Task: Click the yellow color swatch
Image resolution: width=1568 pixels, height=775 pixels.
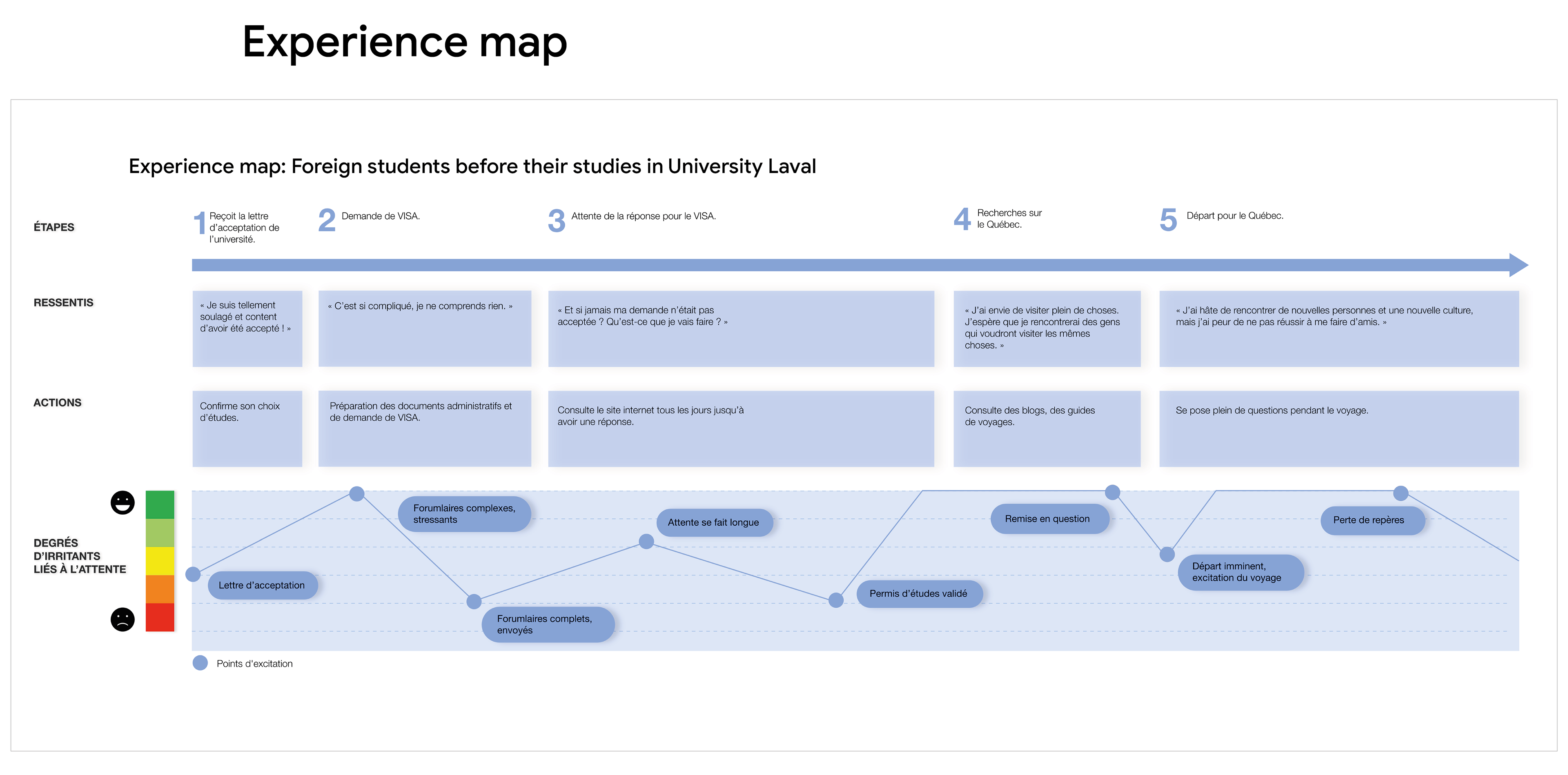Action: tap(160, 561)
